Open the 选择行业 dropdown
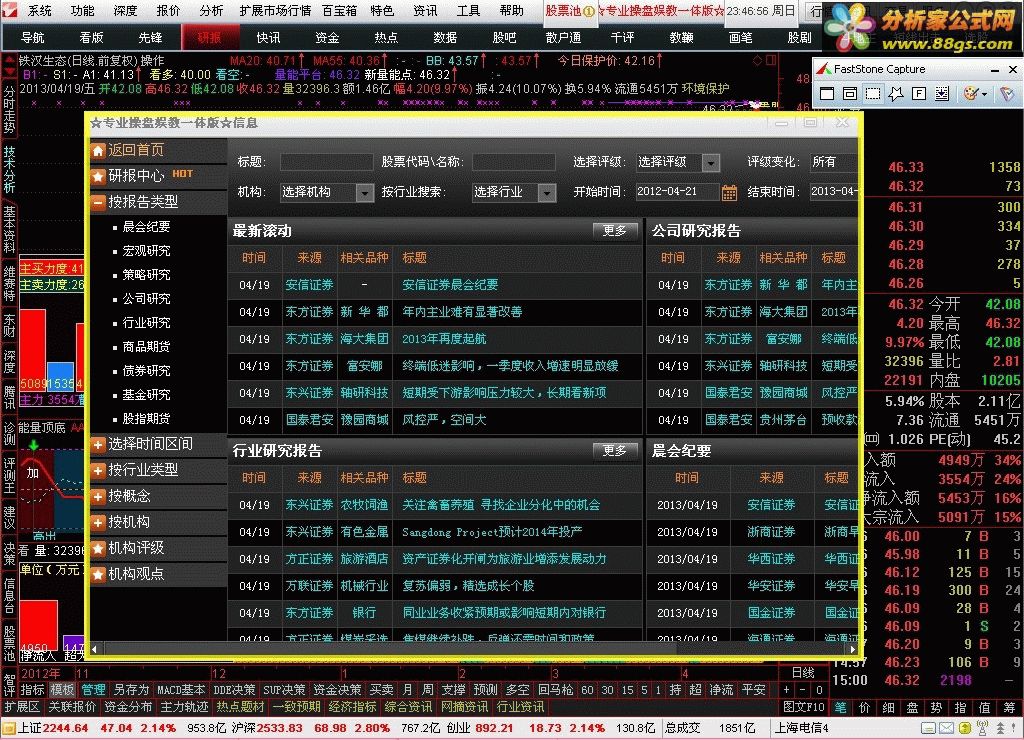 click(547, 192)
